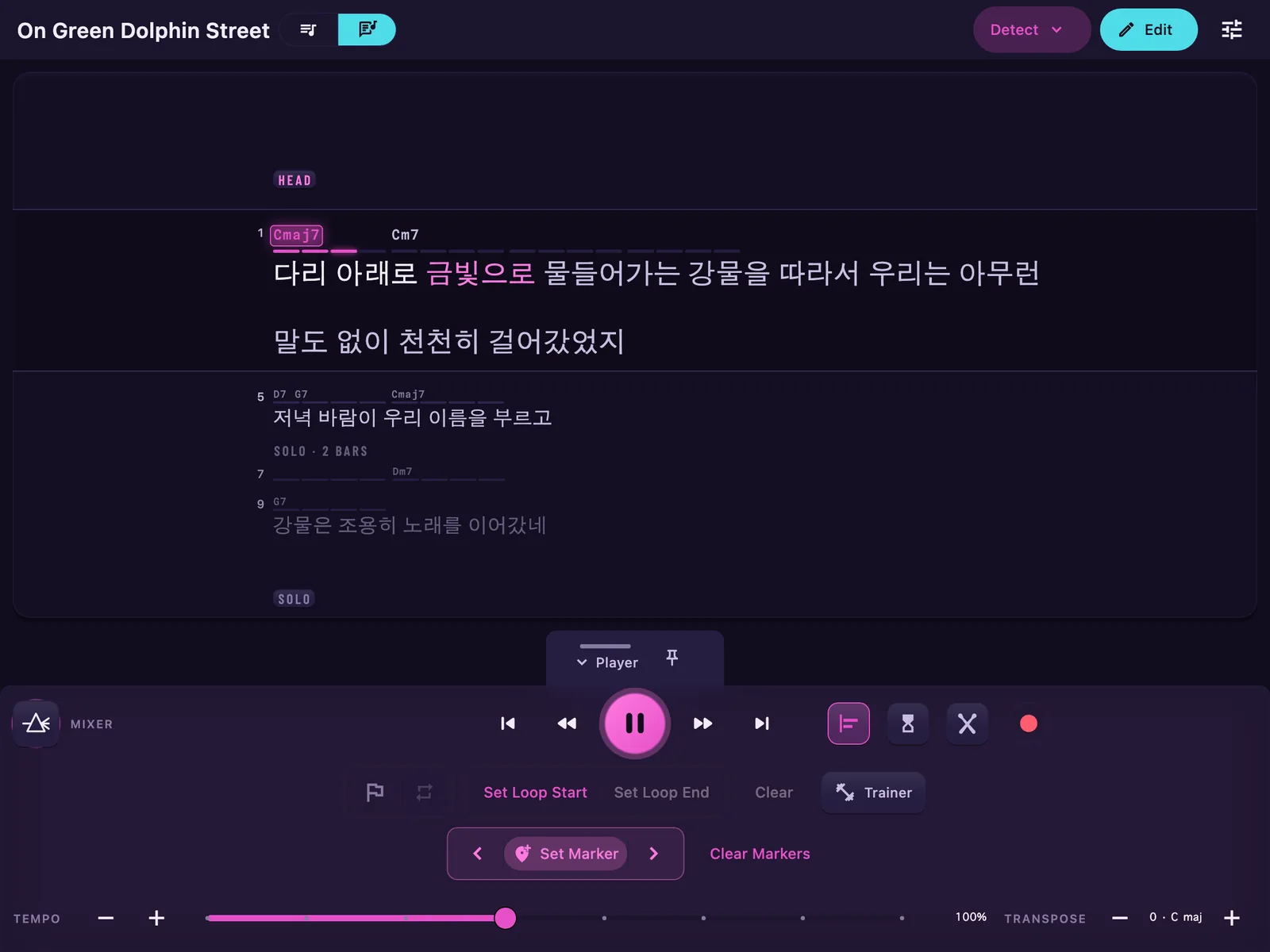
Task: Click the 0 · C maj transpose value
Action: (x=1176, y=917)
